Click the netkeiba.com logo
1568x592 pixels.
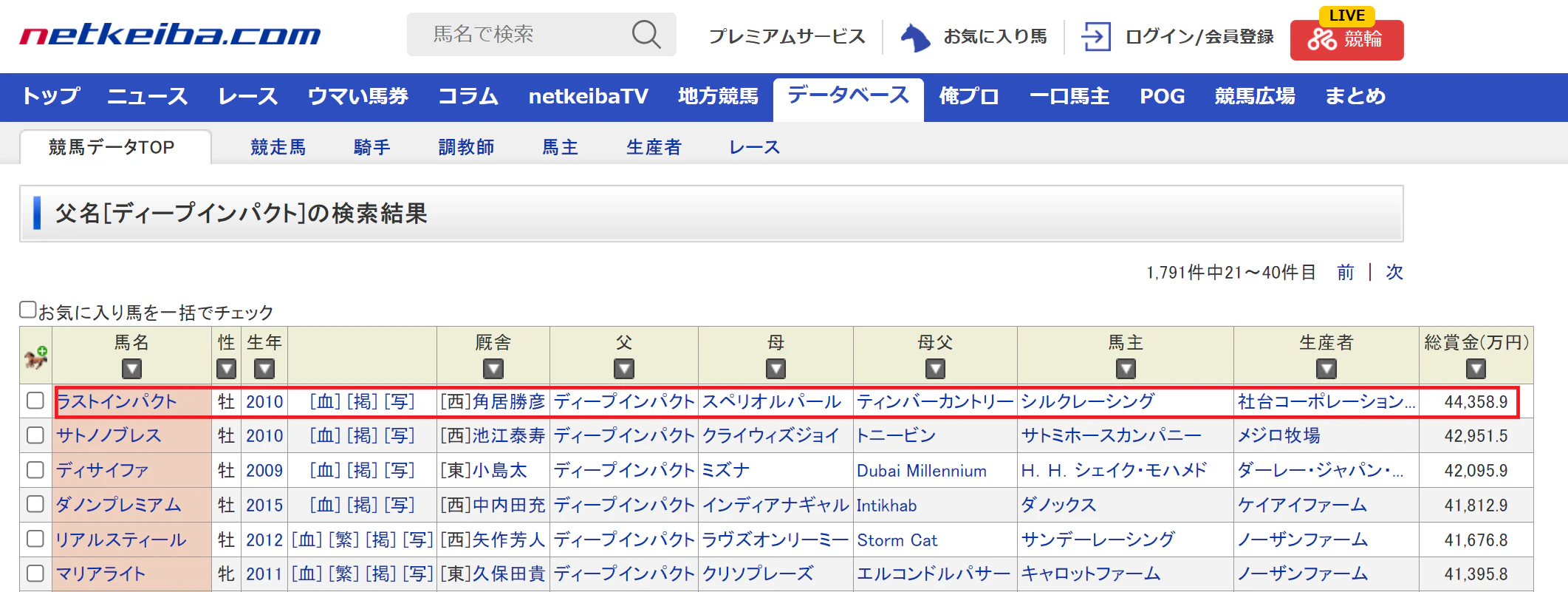point(170,35)
